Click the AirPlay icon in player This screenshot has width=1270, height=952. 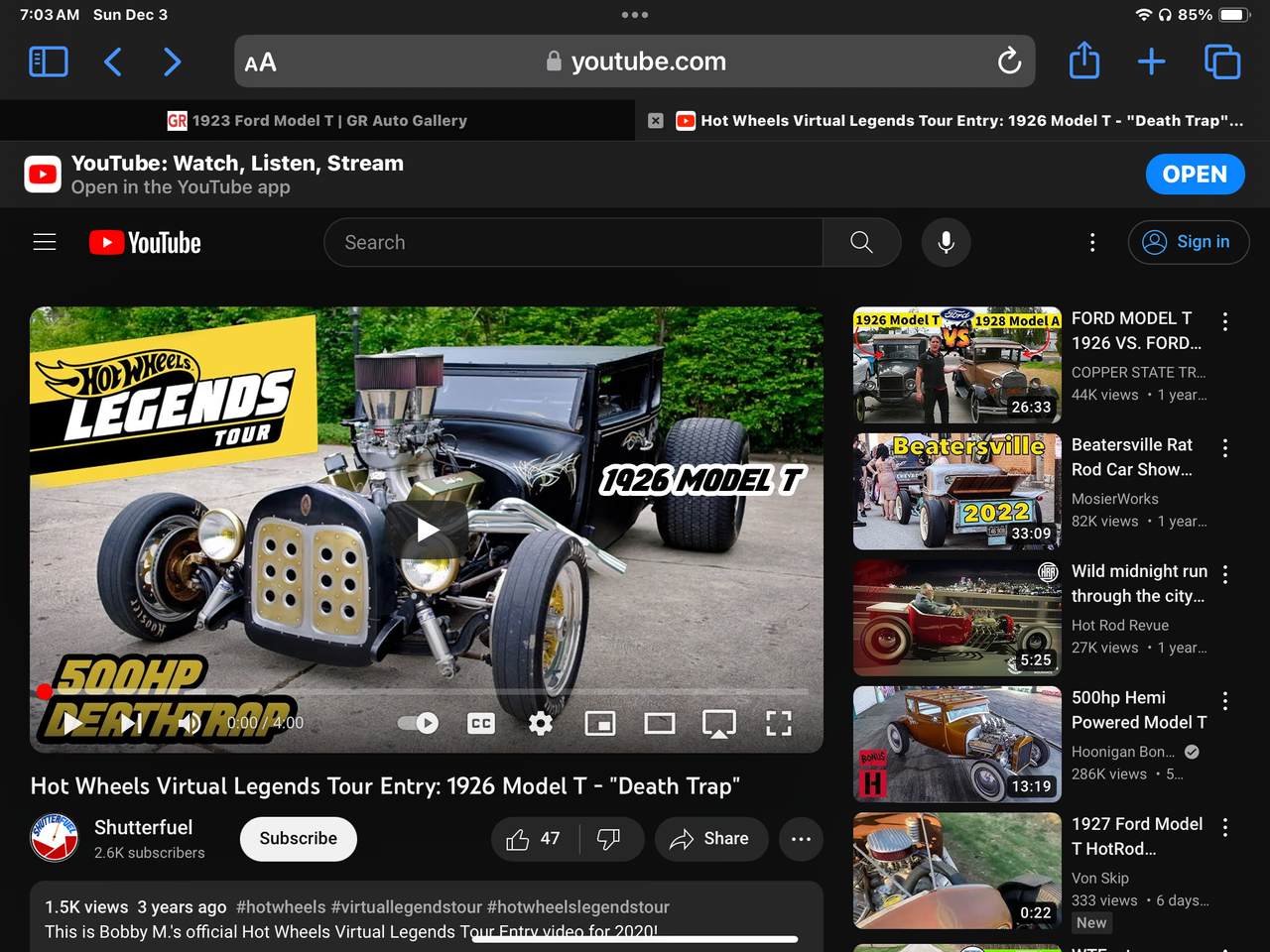tap(719, 723)
